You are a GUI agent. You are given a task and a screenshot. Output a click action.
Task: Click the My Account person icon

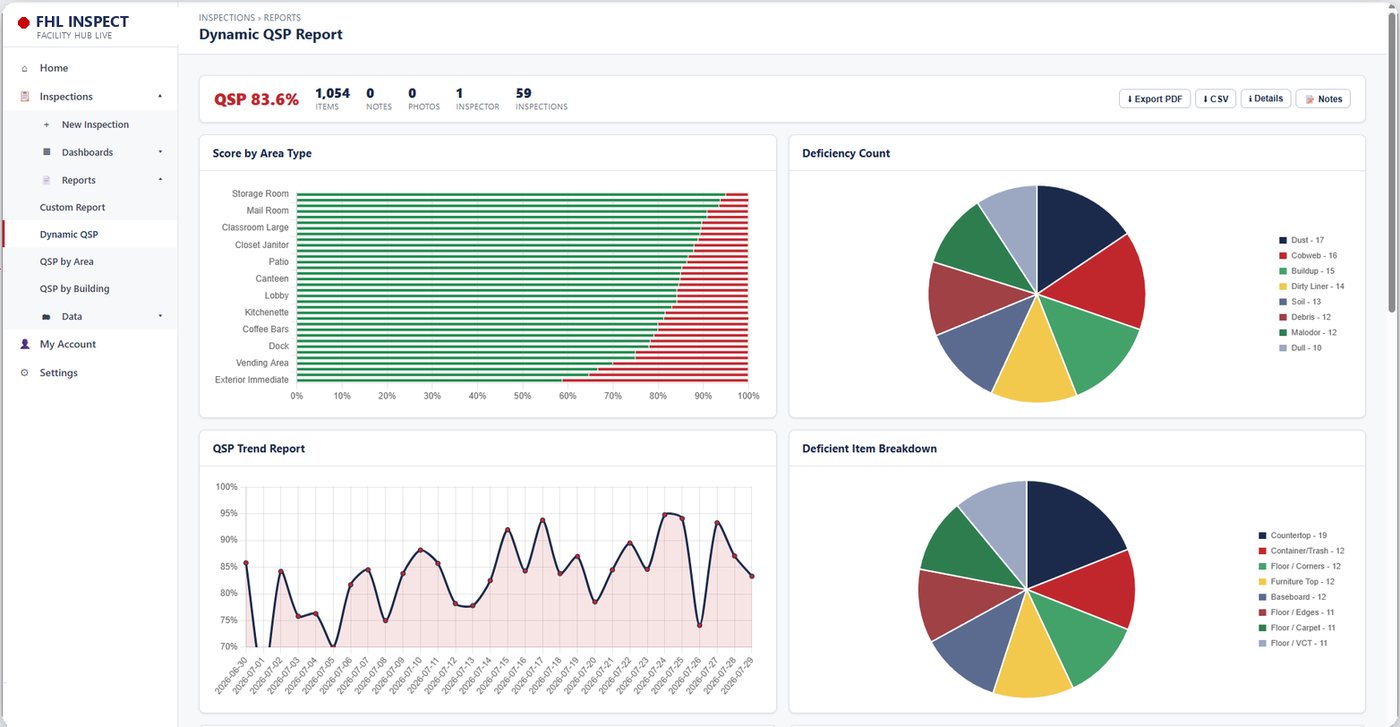tap(25, 344)
